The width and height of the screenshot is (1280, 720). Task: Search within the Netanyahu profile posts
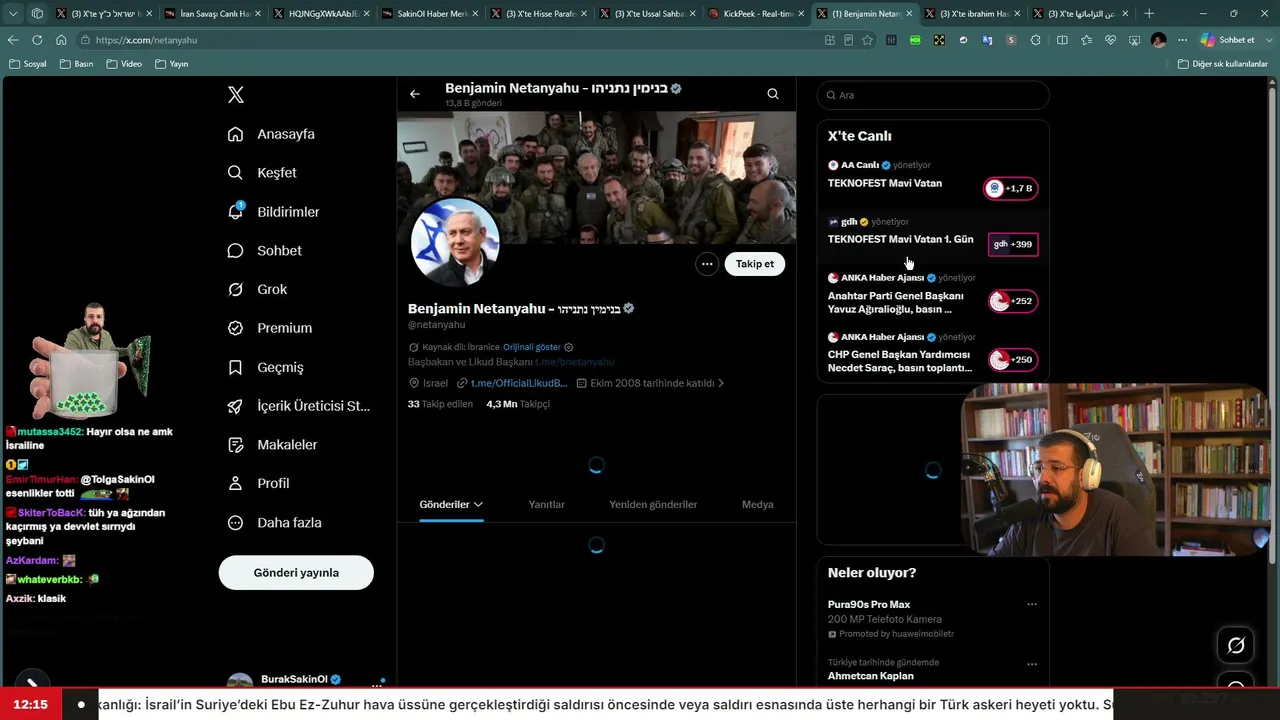pyautogui.click(x=773, y=94)
